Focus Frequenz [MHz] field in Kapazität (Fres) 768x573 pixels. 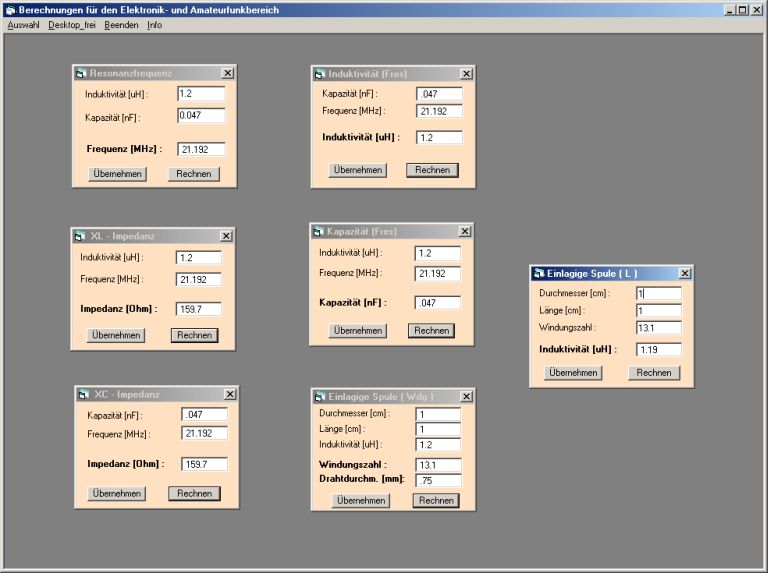pyautogui.click(x=437, y=274)
